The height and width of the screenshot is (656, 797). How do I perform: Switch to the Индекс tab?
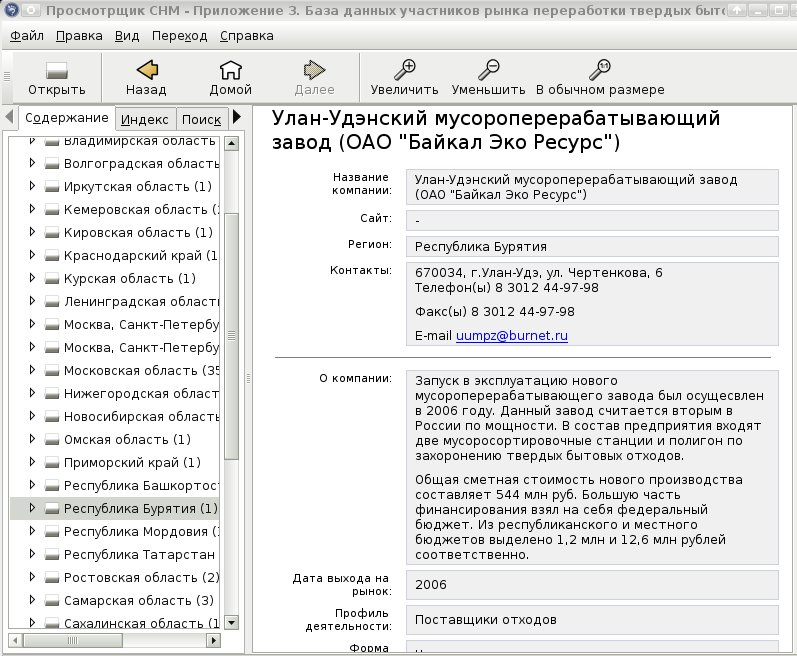coord(145,119)
